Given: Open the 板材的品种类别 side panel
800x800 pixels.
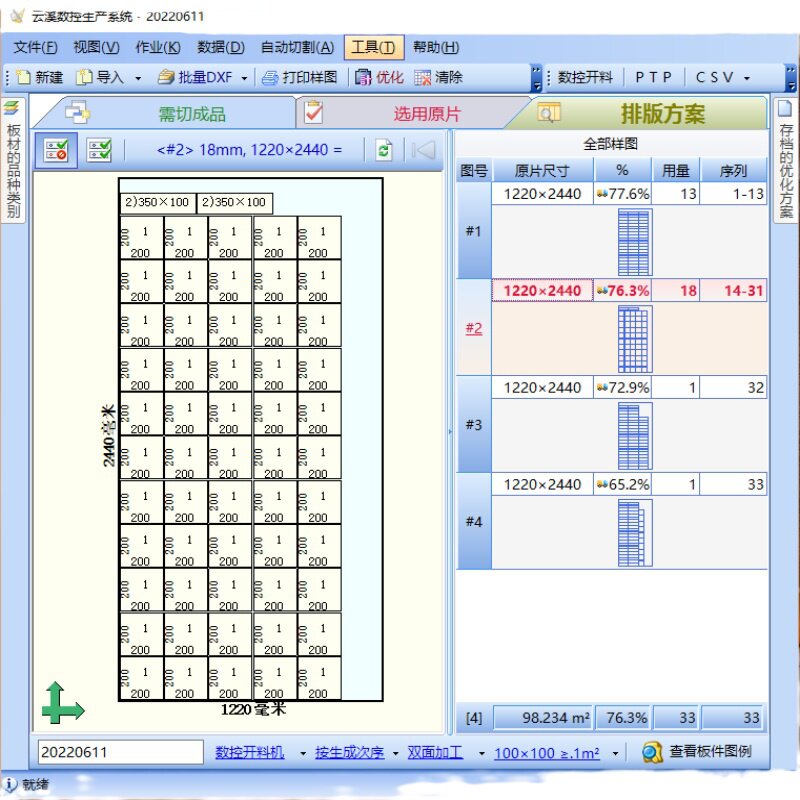Looking at the screenshot, I should point(13,161).
